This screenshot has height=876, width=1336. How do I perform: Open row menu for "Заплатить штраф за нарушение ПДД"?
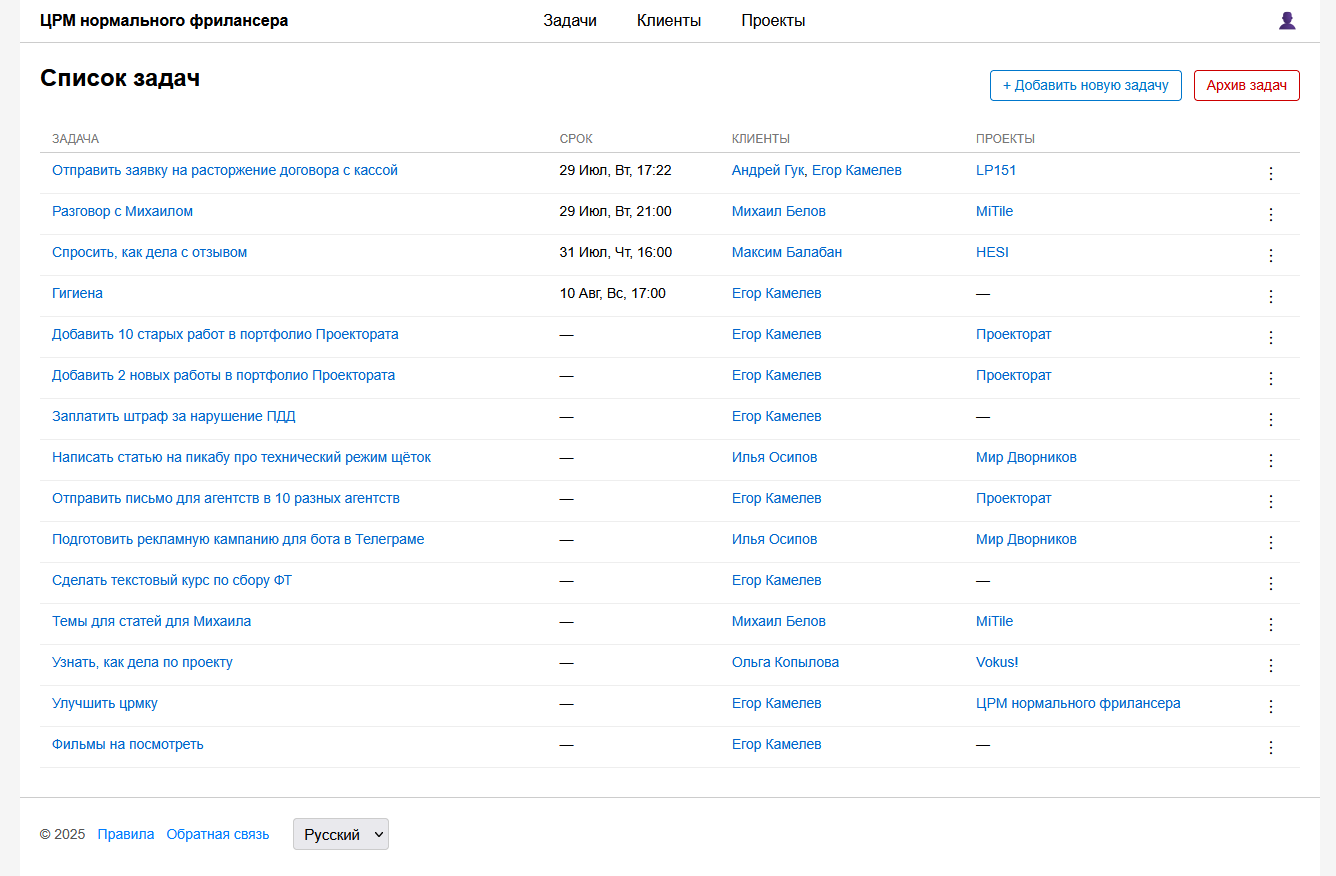[1271, 419]
